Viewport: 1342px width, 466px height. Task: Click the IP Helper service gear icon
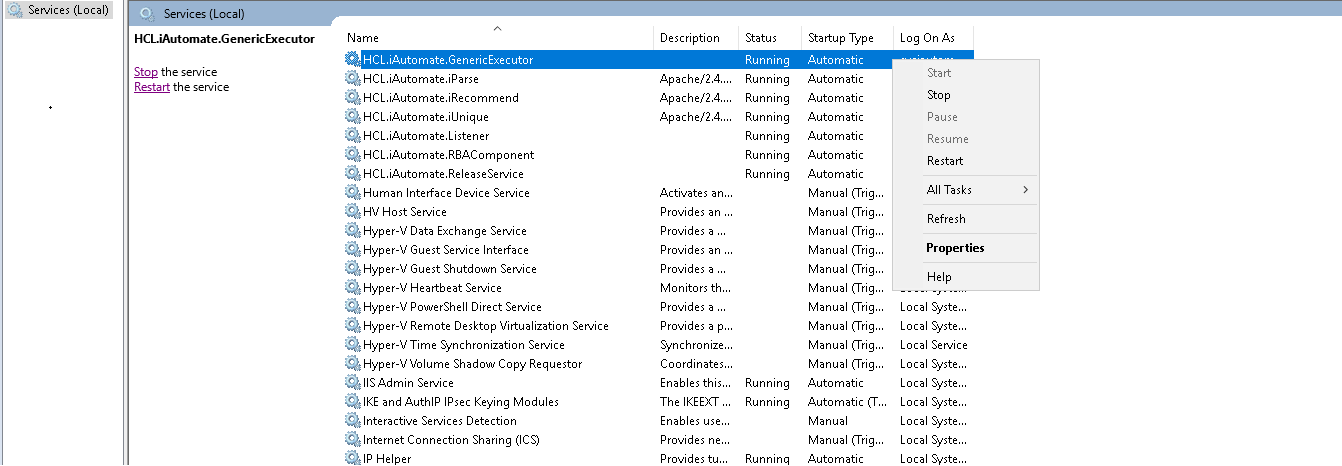(352, 459)
